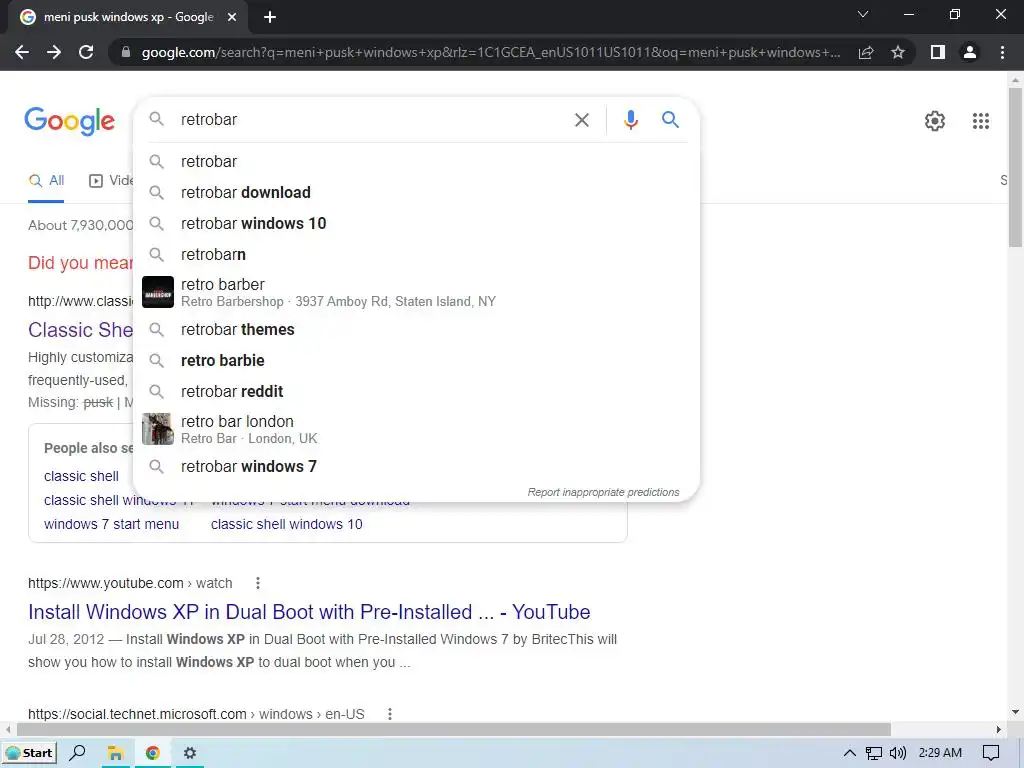Click the horizontal page scrollbar
Image resolution: width=1024 pixels, height=768 pixels.
pyautogui.click(x=453, y=729)
